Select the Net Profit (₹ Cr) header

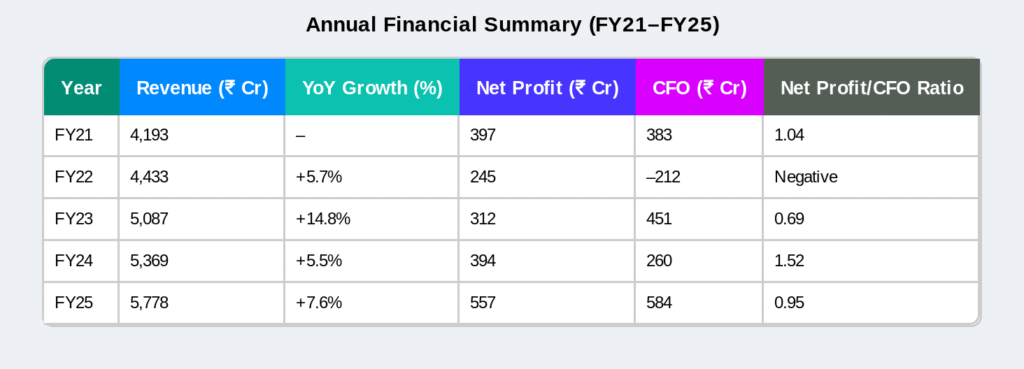tap(547, 88)
